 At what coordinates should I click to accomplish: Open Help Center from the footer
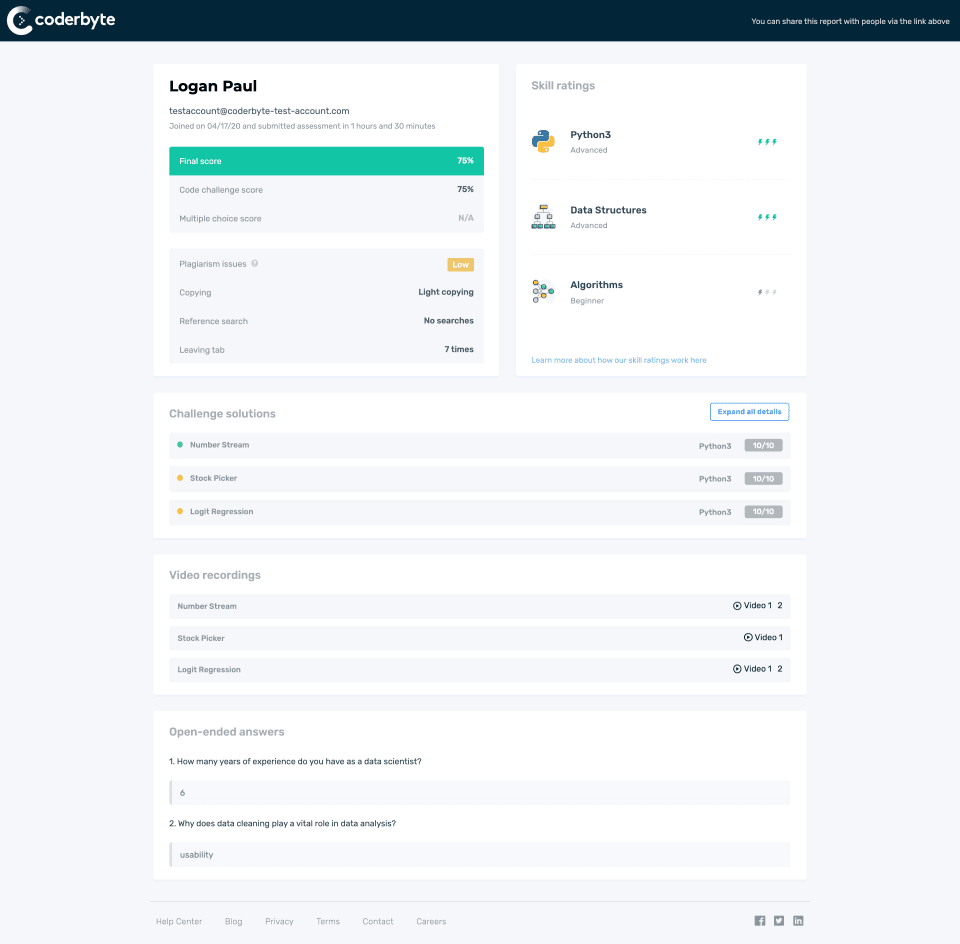click(178, 921)
